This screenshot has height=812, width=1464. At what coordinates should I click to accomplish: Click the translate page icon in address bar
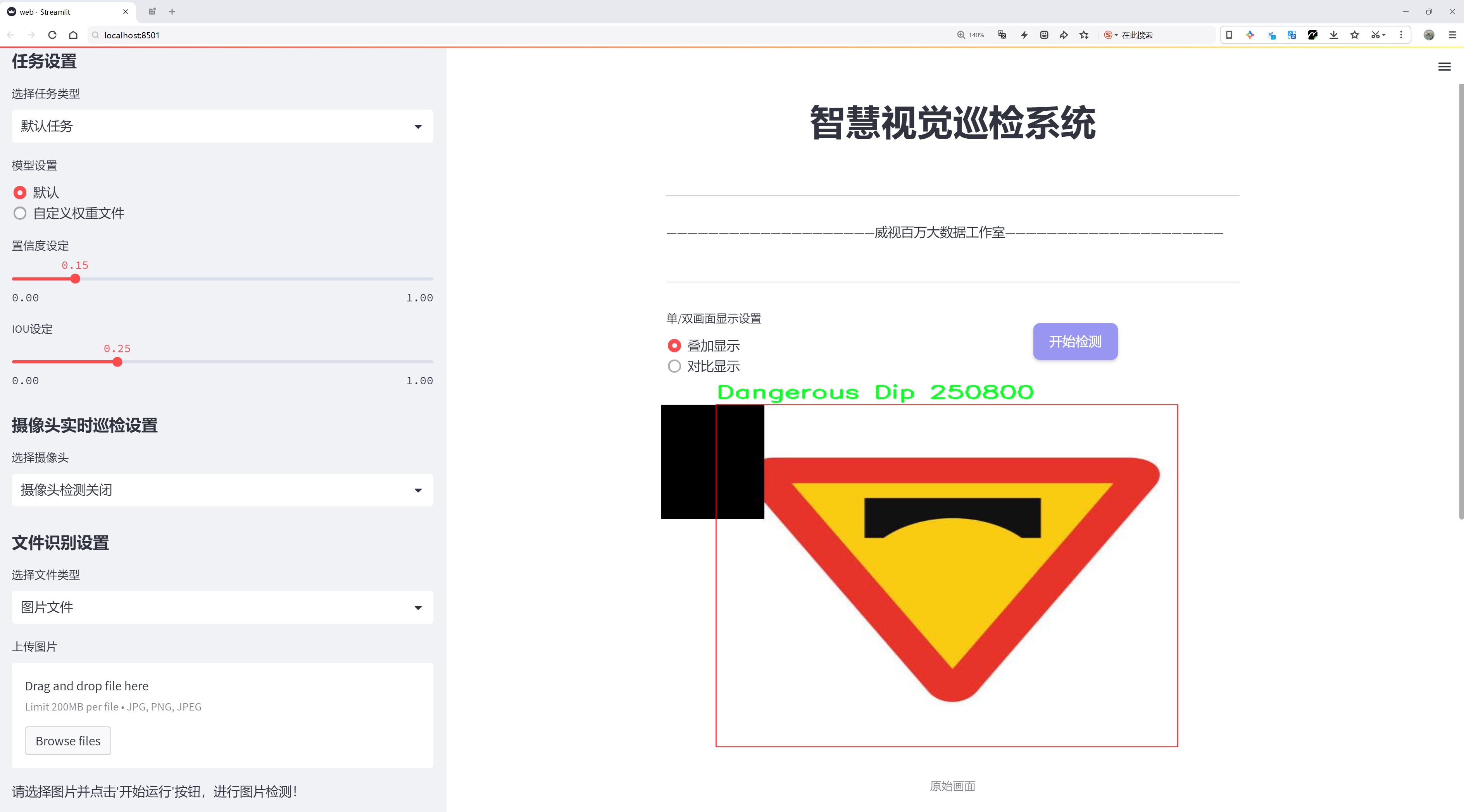click(1002, 35)
